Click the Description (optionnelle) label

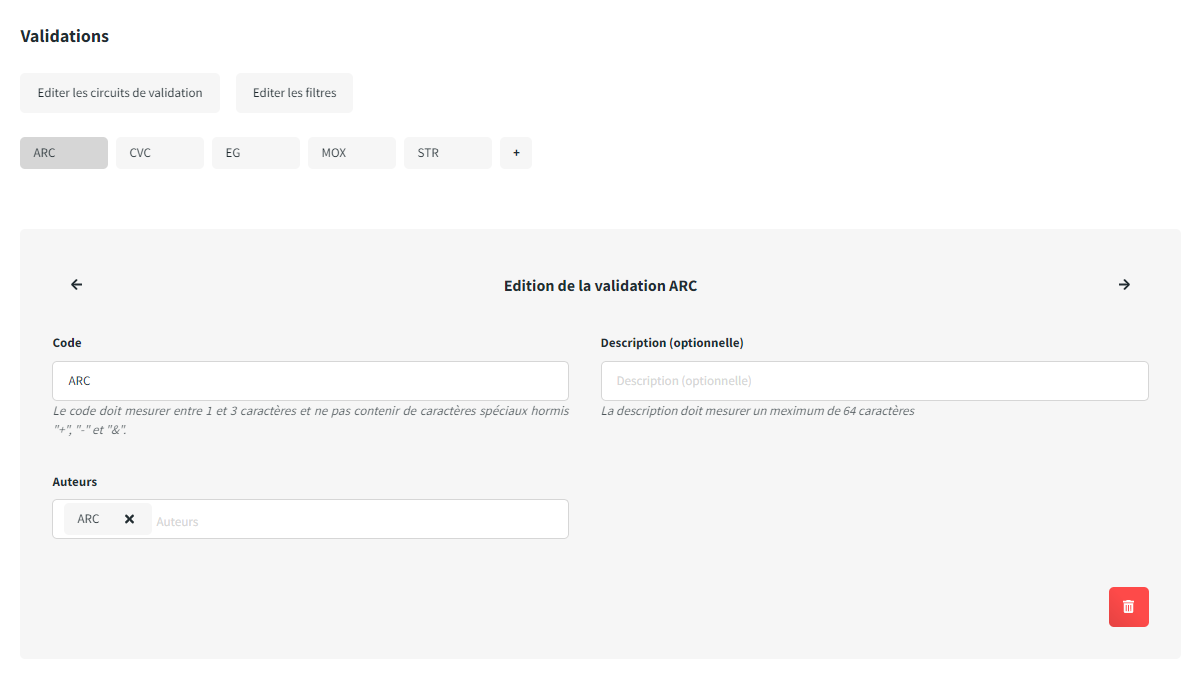(x=672, y=343)
